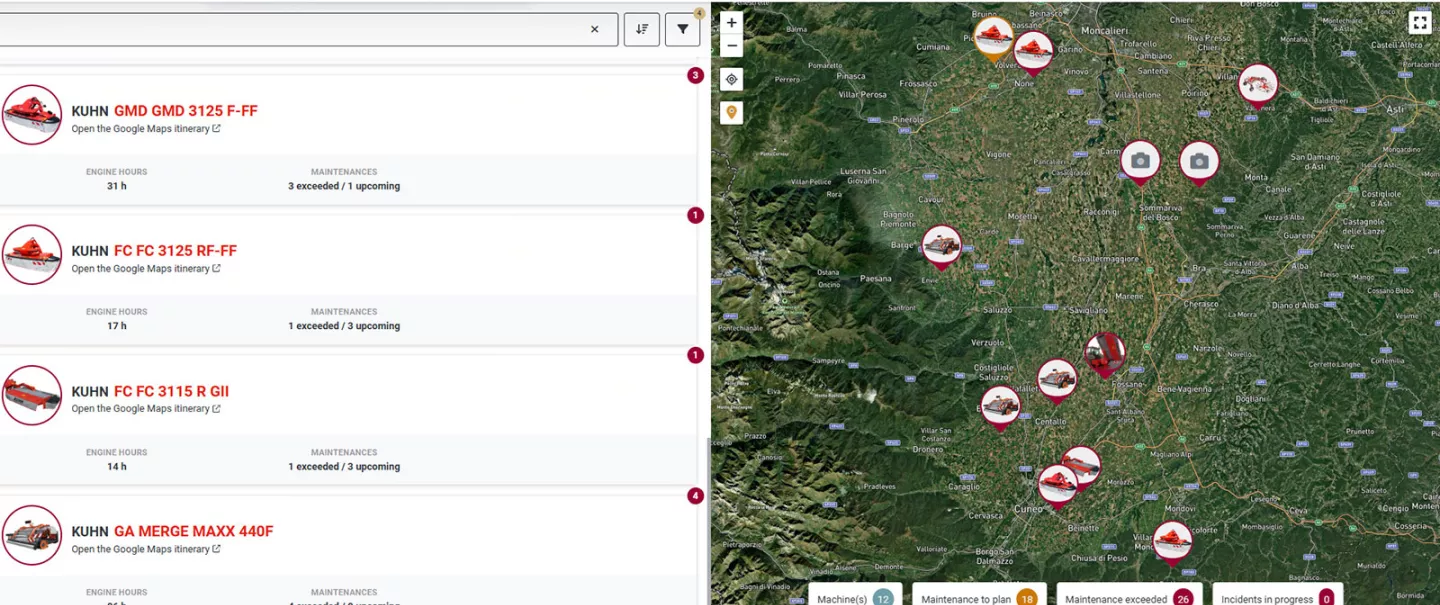Image resolution: width=1440 pixels, height=605 pixels.
Task: Clear the search field with the X
Action: click(x=594, y=29)
